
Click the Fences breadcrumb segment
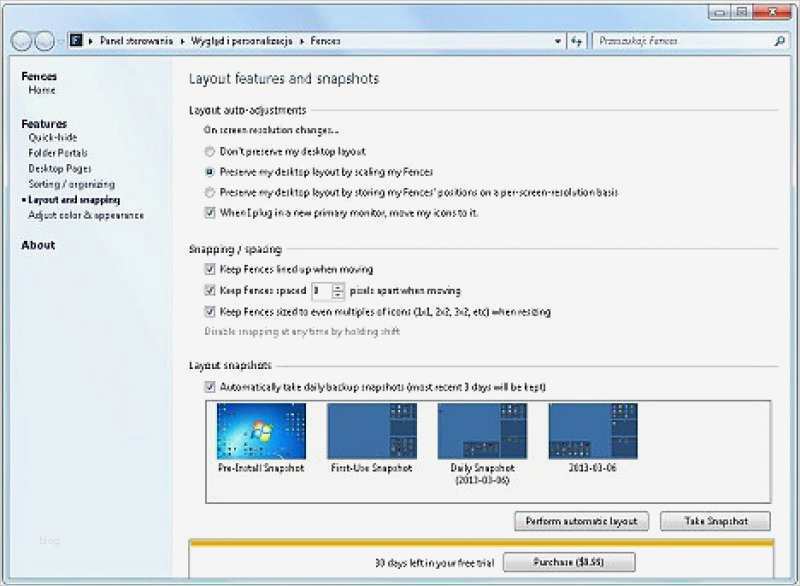326,41
